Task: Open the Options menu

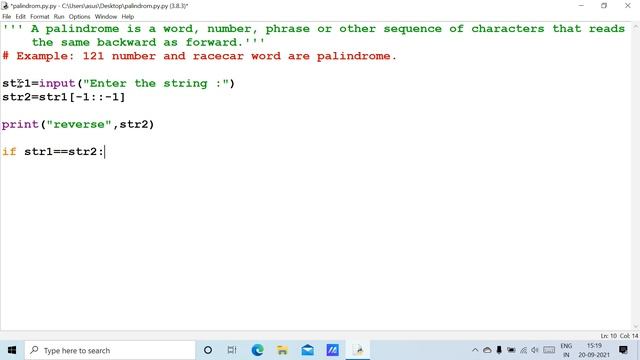Action: (79, 17)
